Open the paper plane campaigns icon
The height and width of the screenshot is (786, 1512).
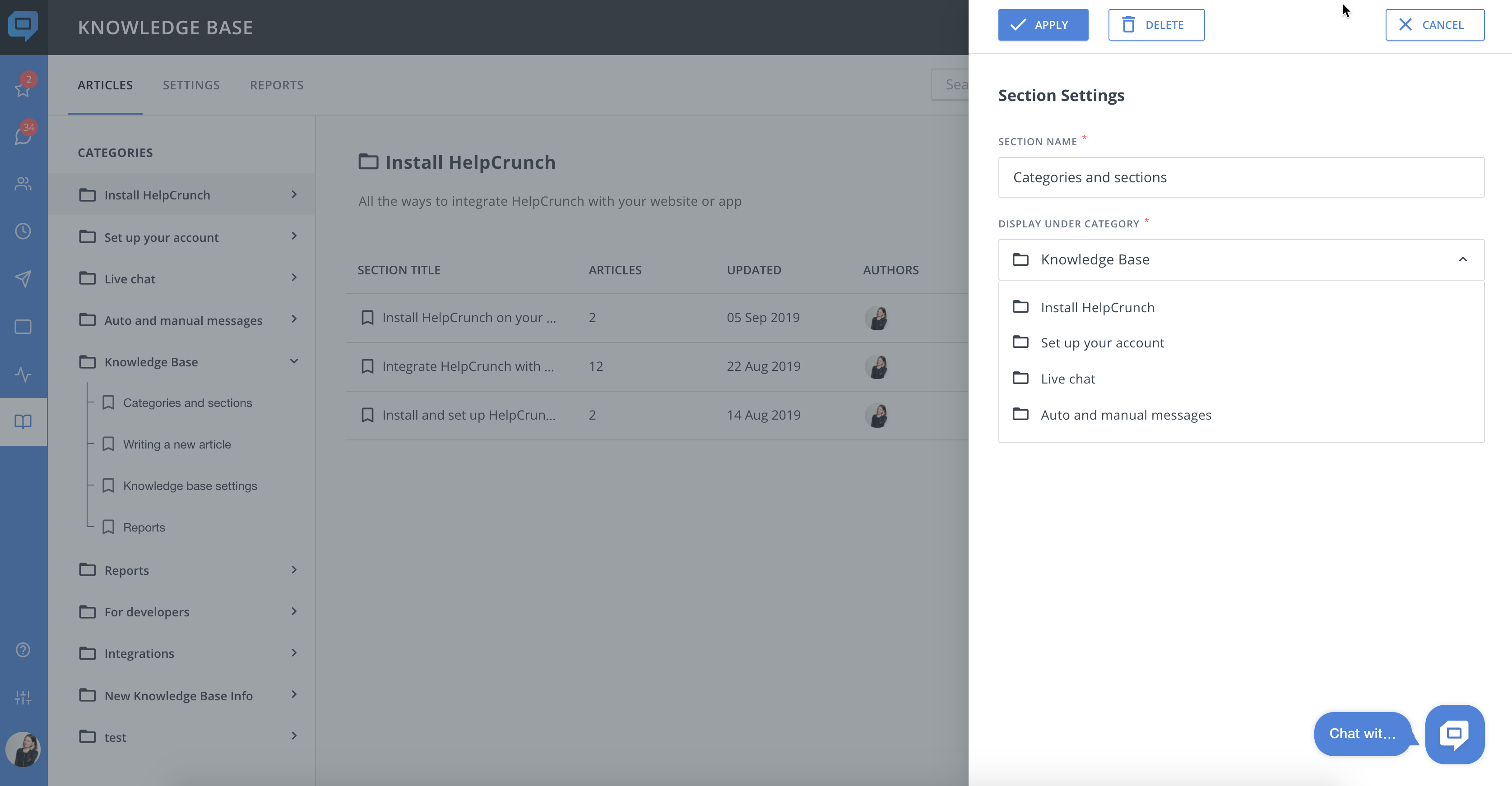click(x=23, y=279)
